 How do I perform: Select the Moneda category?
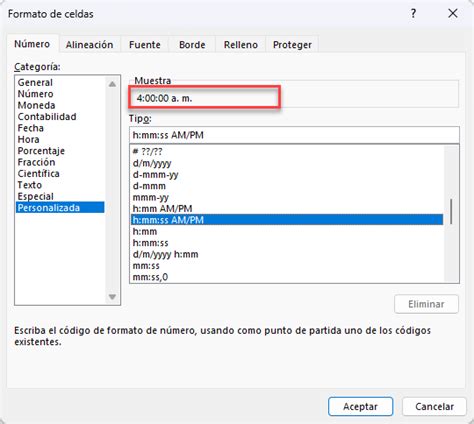point(36,105)
